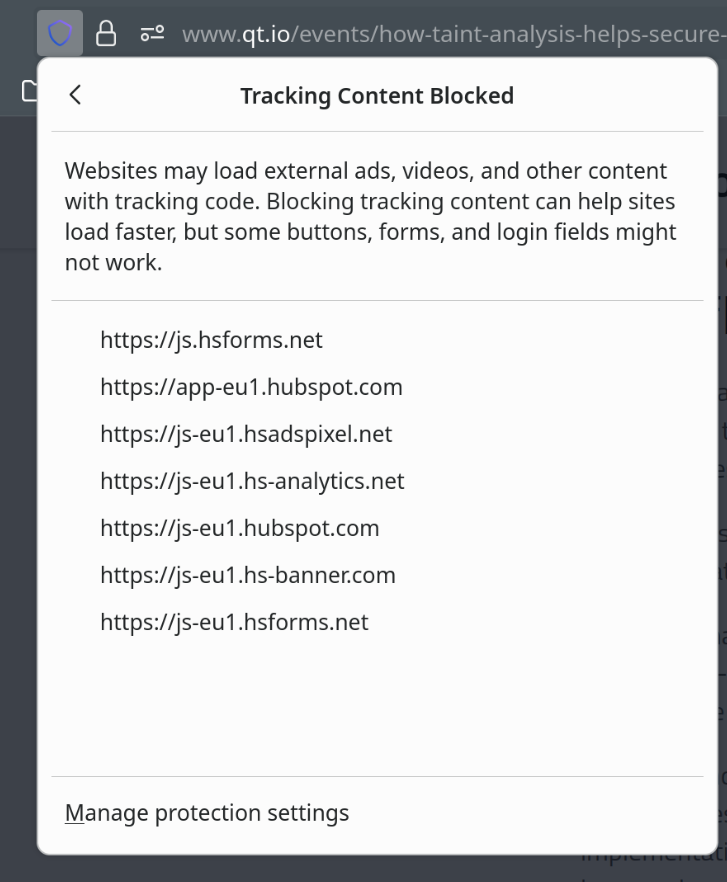The width and height of the screenshot is (727, 882).
Task: Select the https://app-eu1.hubspot.com entry
Action: 251,387
